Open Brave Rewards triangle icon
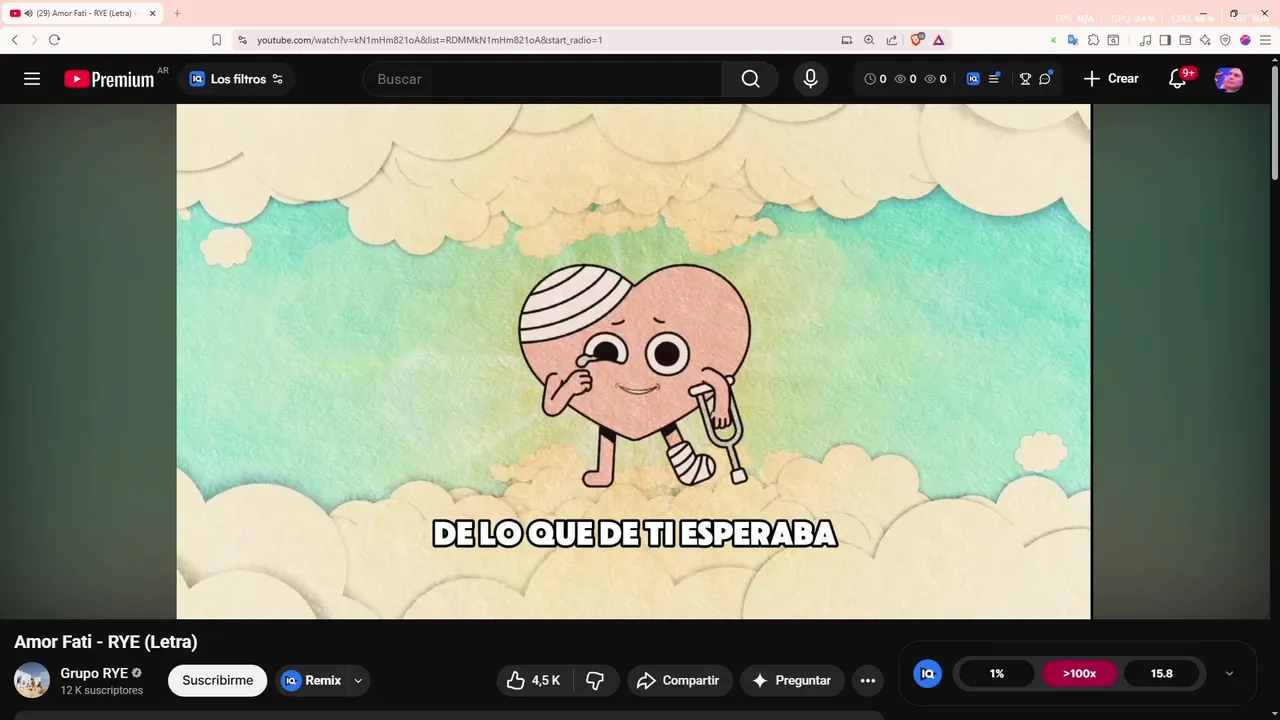Viewport: 1280px width, 720px height. coord(938,40)
